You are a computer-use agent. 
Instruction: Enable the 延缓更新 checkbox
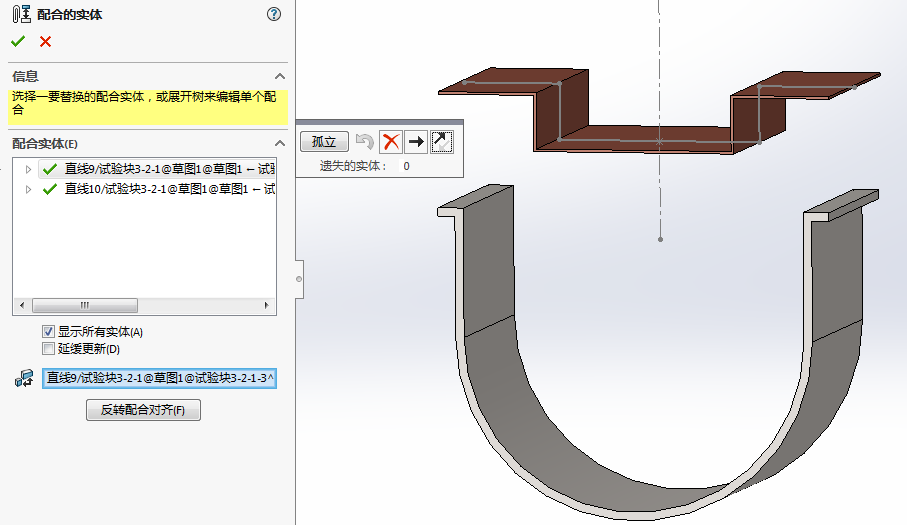[48, 349]
